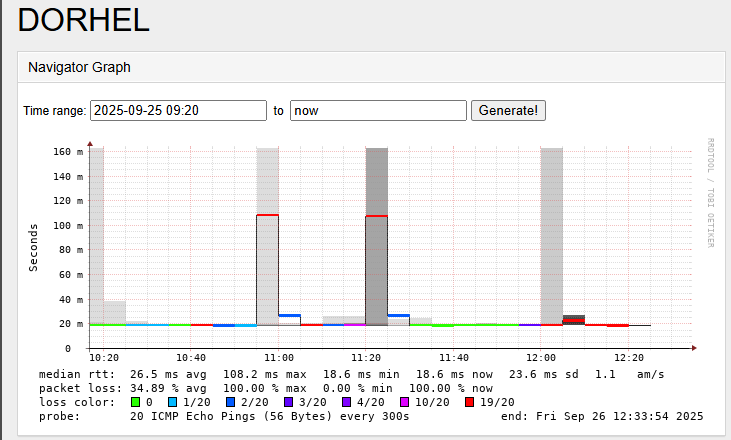The image size is (731, 440).
Task: Click the 10:20 time axis label
Action: (104, 357)
